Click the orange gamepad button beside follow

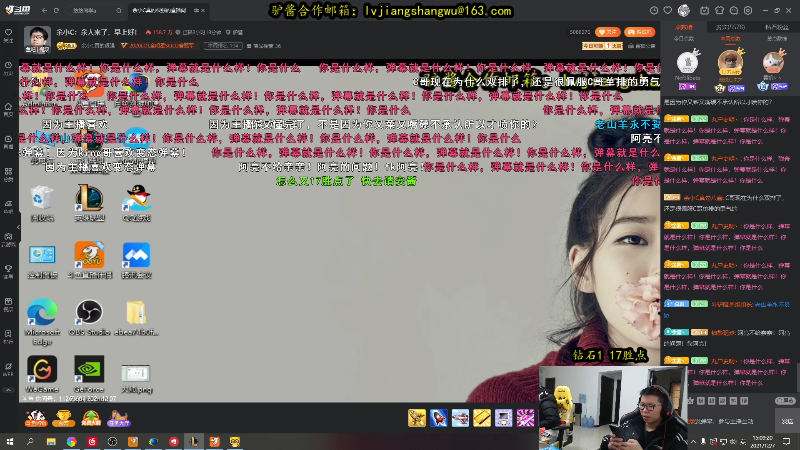tap(639, 32)
